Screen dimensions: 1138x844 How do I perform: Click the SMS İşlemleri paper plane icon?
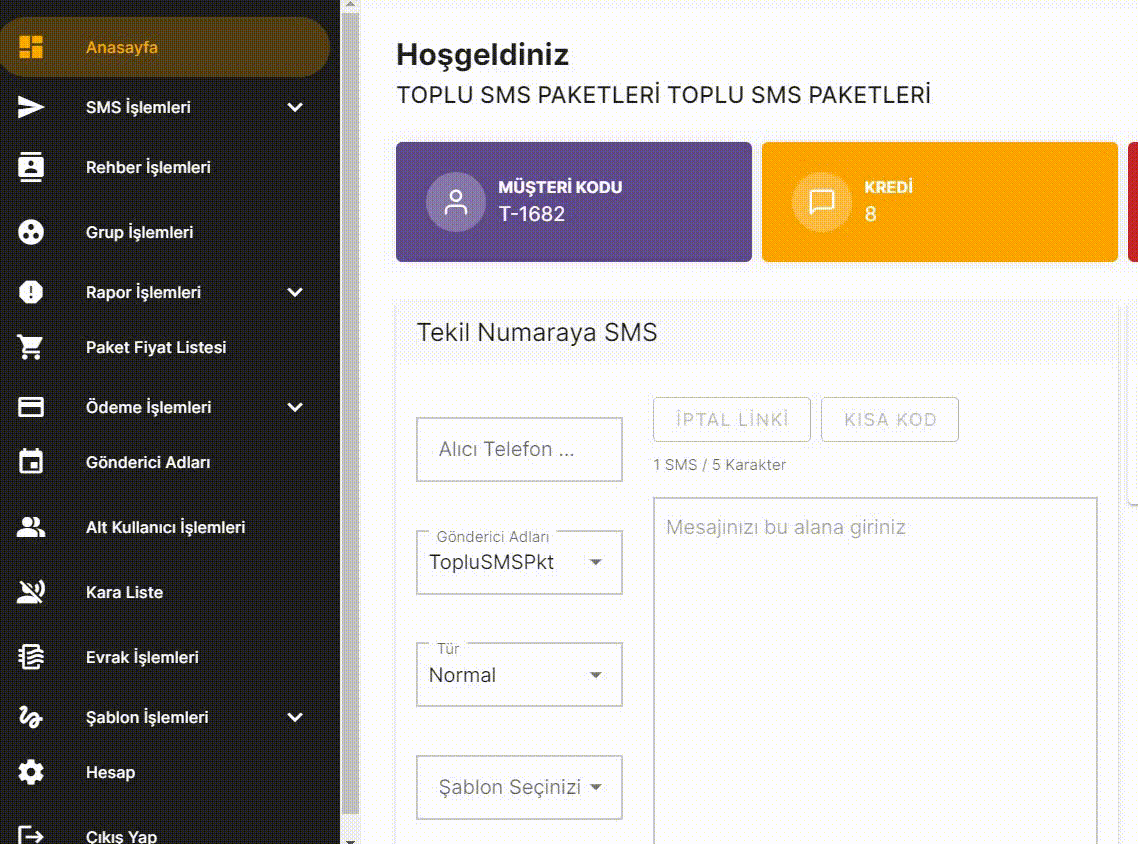click(x=30, y=107)
